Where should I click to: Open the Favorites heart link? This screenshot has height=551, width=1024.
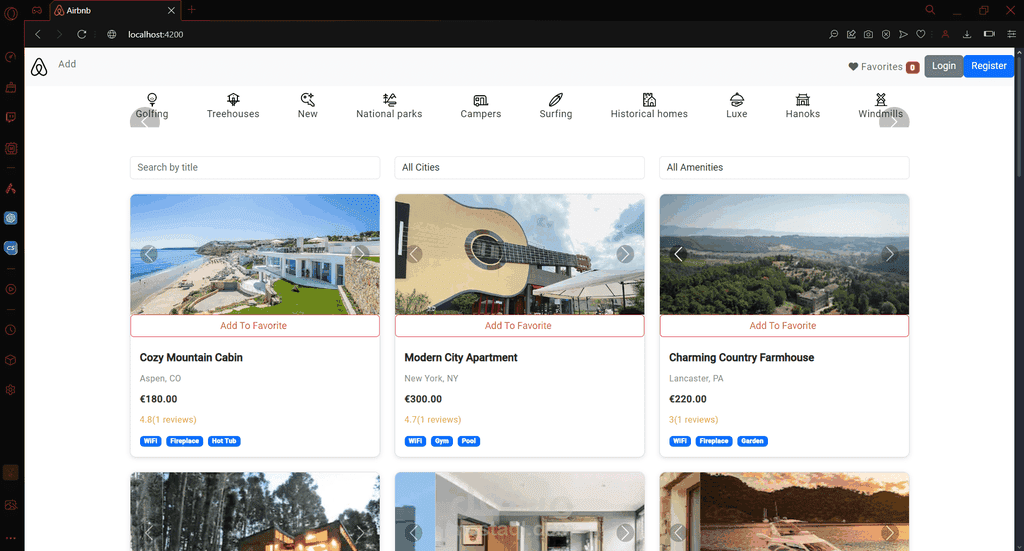tap(884, 67)
